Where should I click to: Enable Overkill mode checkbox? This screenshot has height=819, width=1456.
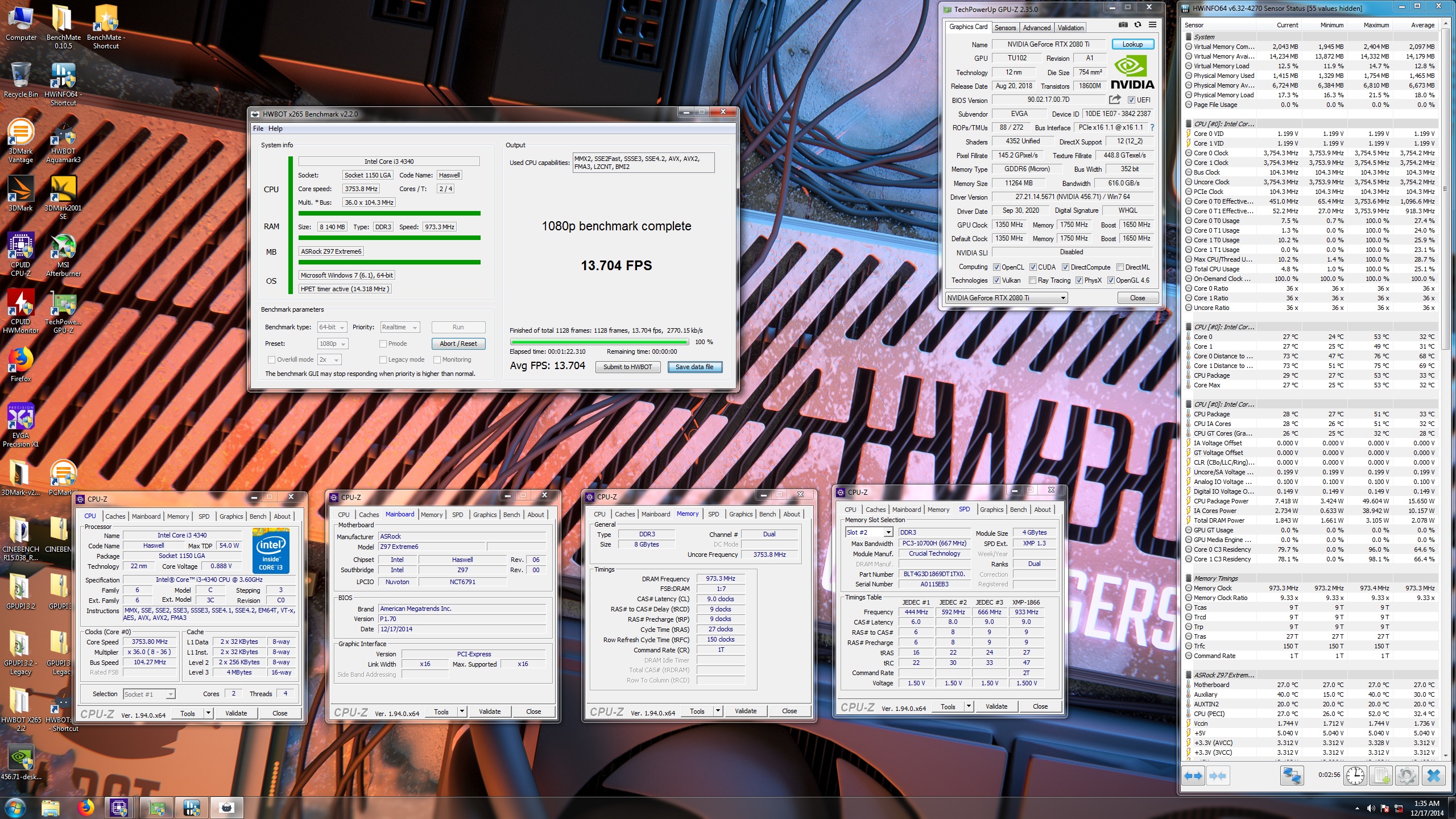tap(271, 360)
